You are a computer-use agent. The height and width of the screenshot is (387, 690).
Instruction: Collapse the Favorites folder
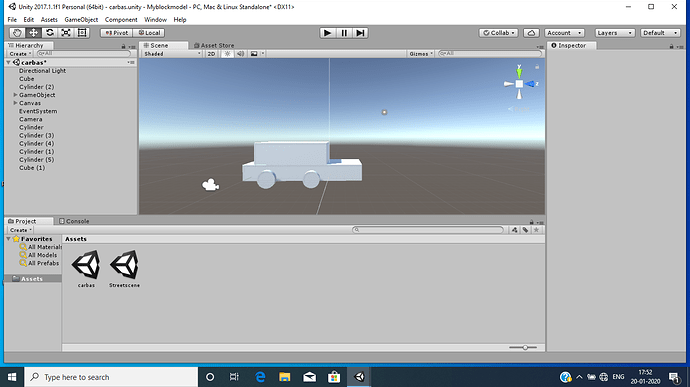click(x=8, y=239)
